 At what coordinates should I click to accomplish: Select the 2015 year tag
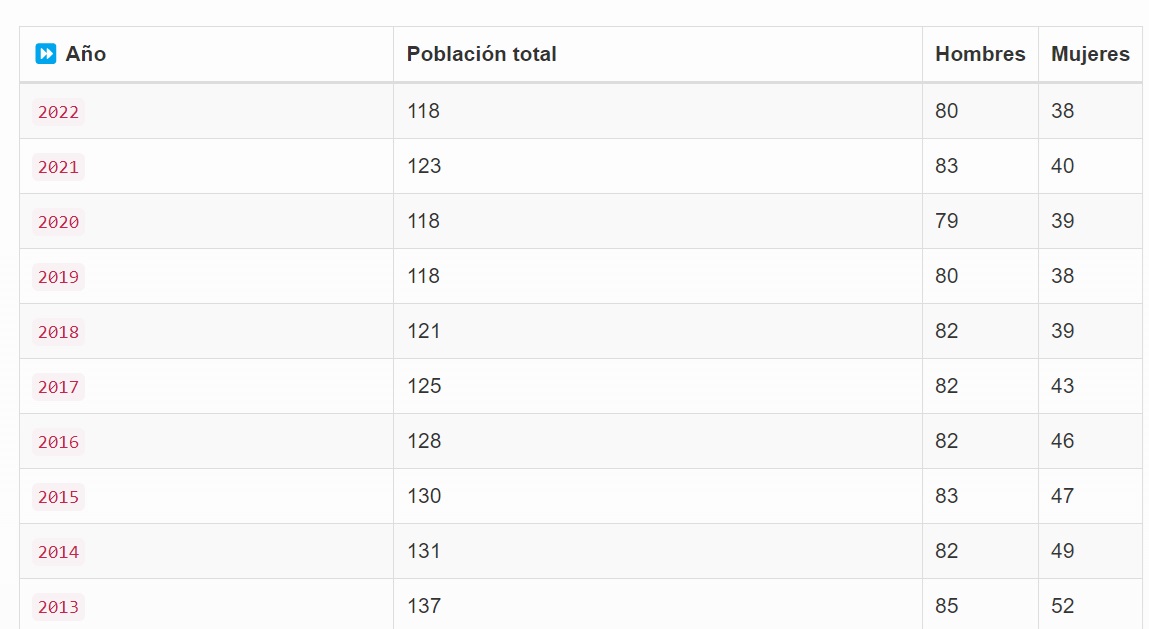pyautogui.click(x=59, y=497)
